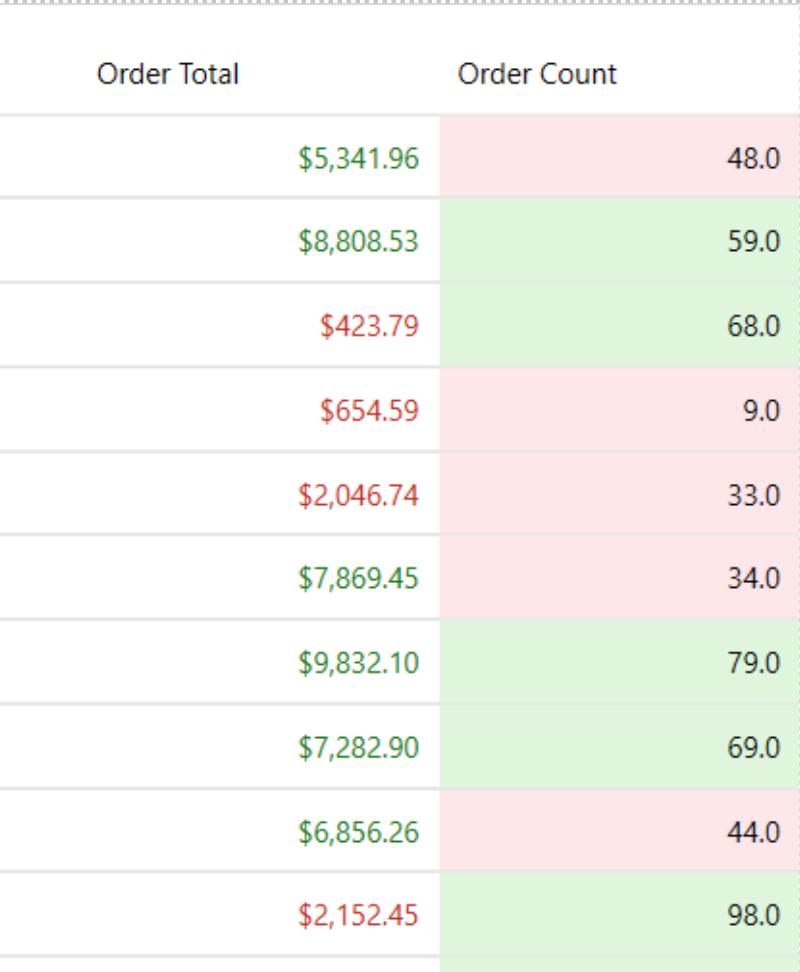Image resolution: width=800 pixels, height=972 pixels.
Task: Select the $9,832.10 order total cell
Action: pyautogui.click(x=358, y=663)
